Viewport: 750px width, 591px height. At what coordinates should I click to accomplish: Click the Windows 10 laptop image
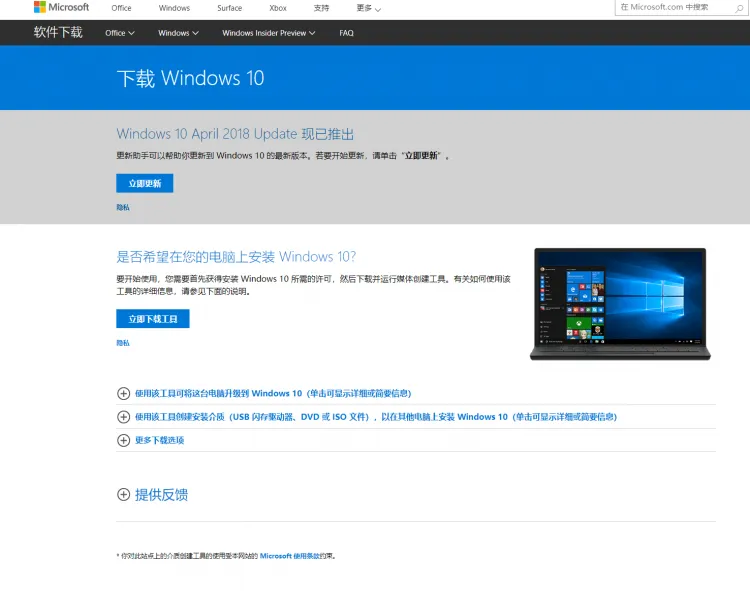620,304
